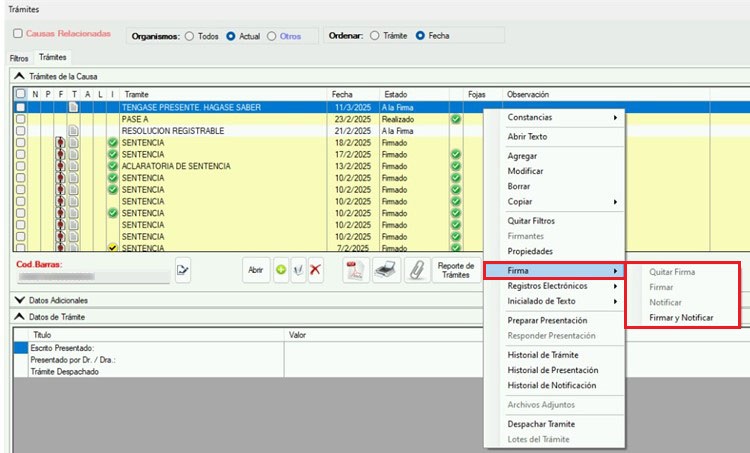This screenshot has height=453, width=750.
Task: Click the red X delete icon
Action: pyautogui.click(x=315, y=270)
